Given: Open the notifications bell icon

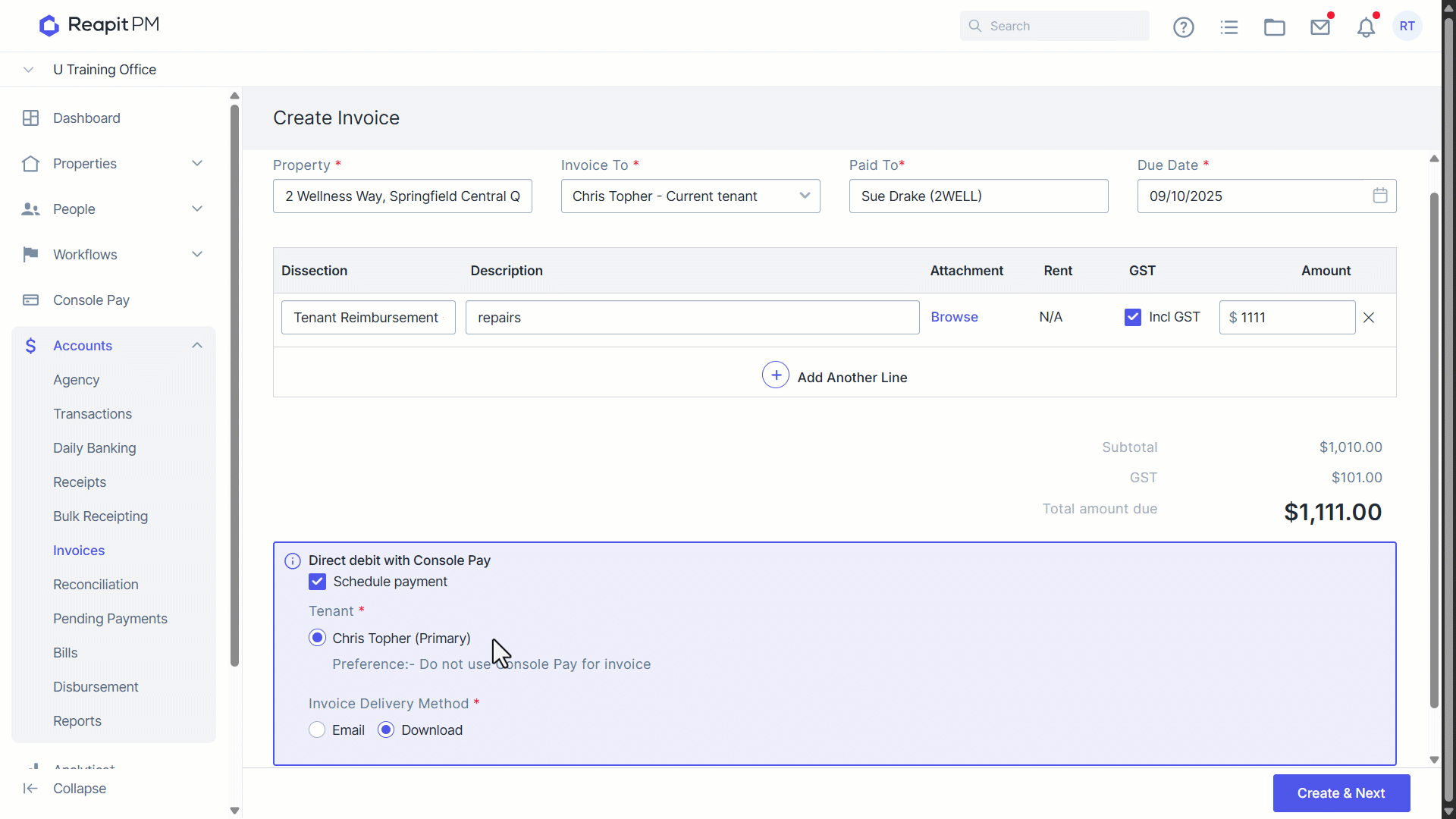Looking at the screenshot, I should [1366, 27].
